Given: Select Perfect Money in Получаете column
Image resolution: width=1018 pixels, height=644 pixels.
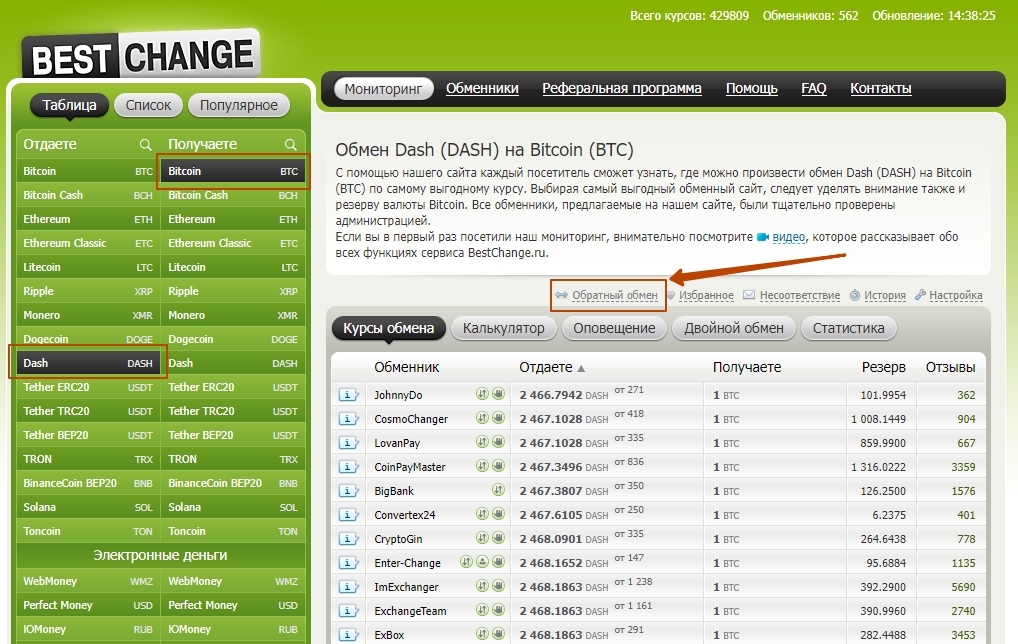Looking at the screenshot, I should [x=232, y=606].
